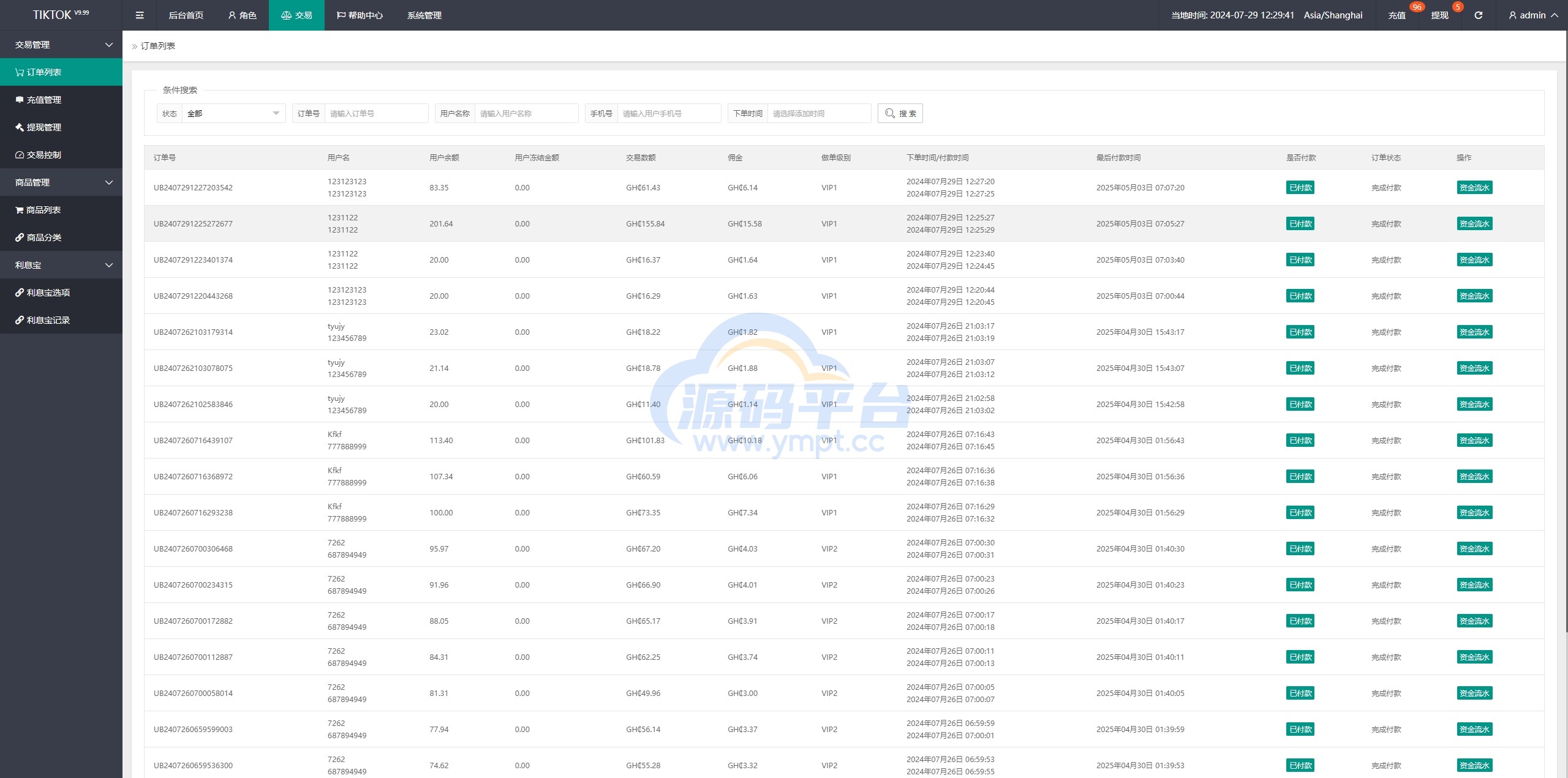1568x778 pixels.
Task: Focus the 手机号 search input
Action: click(x=669, y=113)
